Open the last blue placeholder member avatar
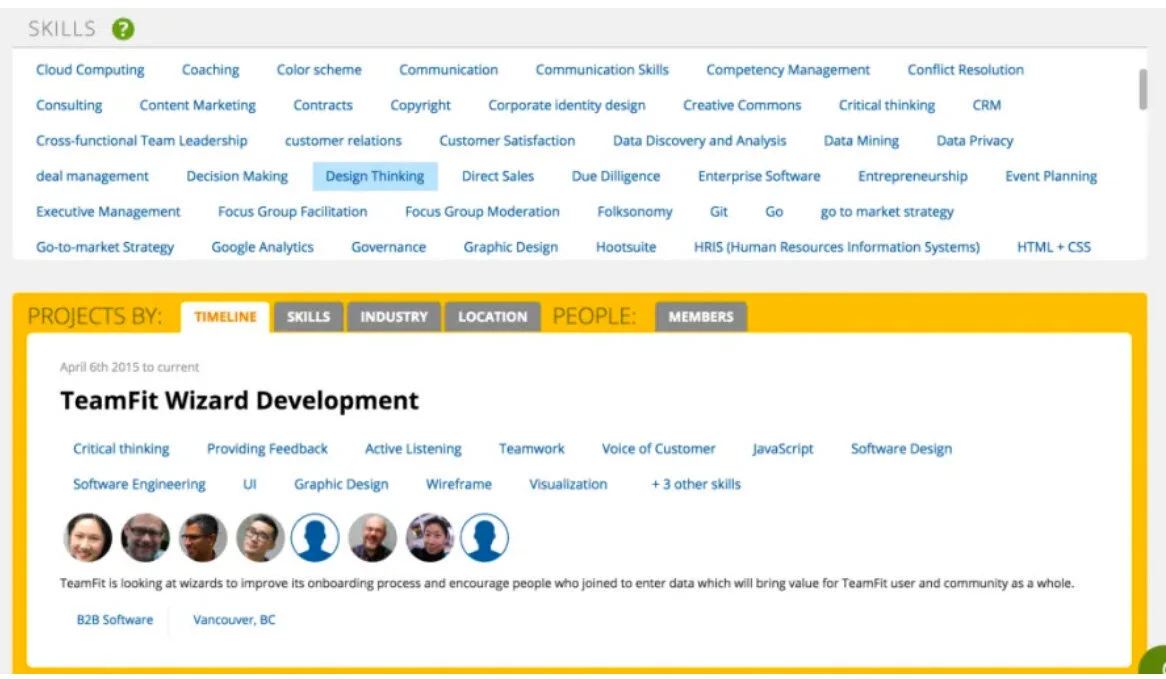Image resolution: width=1166 pixels, height=679 pixels. (x=484, y=537)
